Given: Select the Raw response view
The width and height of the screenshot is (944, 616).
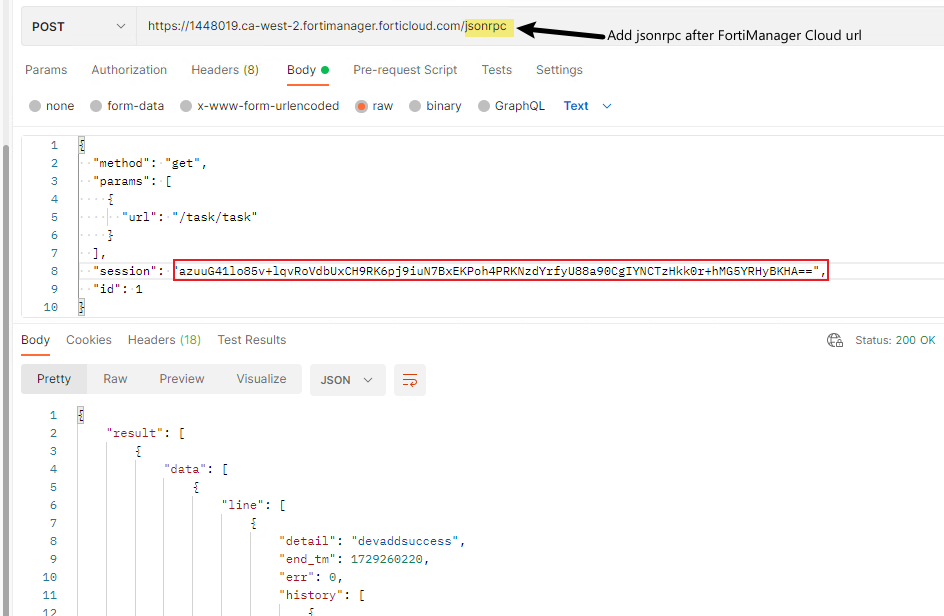Looking at the screenshot, I should click(x=115, y=379).
